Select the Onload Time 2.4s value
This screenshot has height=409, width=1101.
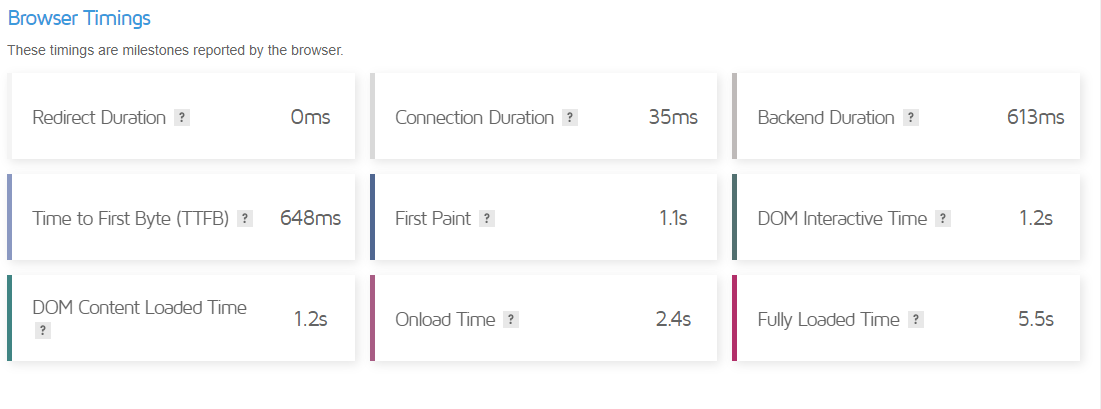click(x=672, y=320)
